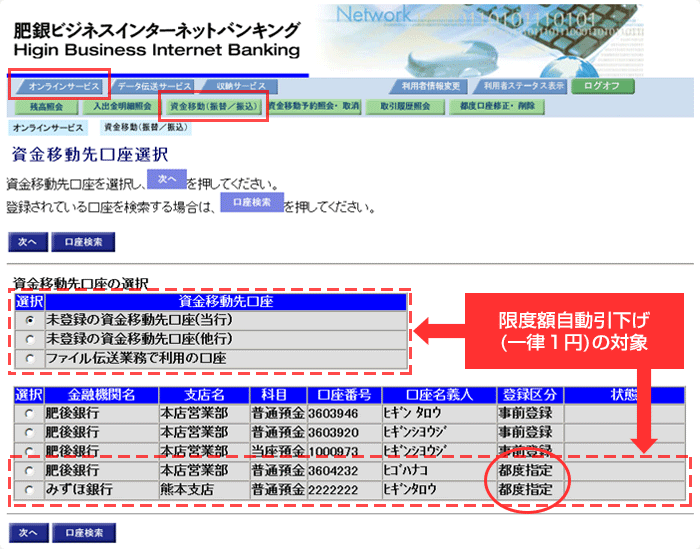This screenshot has height=549, width=700.
Task: Open 利用者ステータス表示 tab
Action: 521,86
